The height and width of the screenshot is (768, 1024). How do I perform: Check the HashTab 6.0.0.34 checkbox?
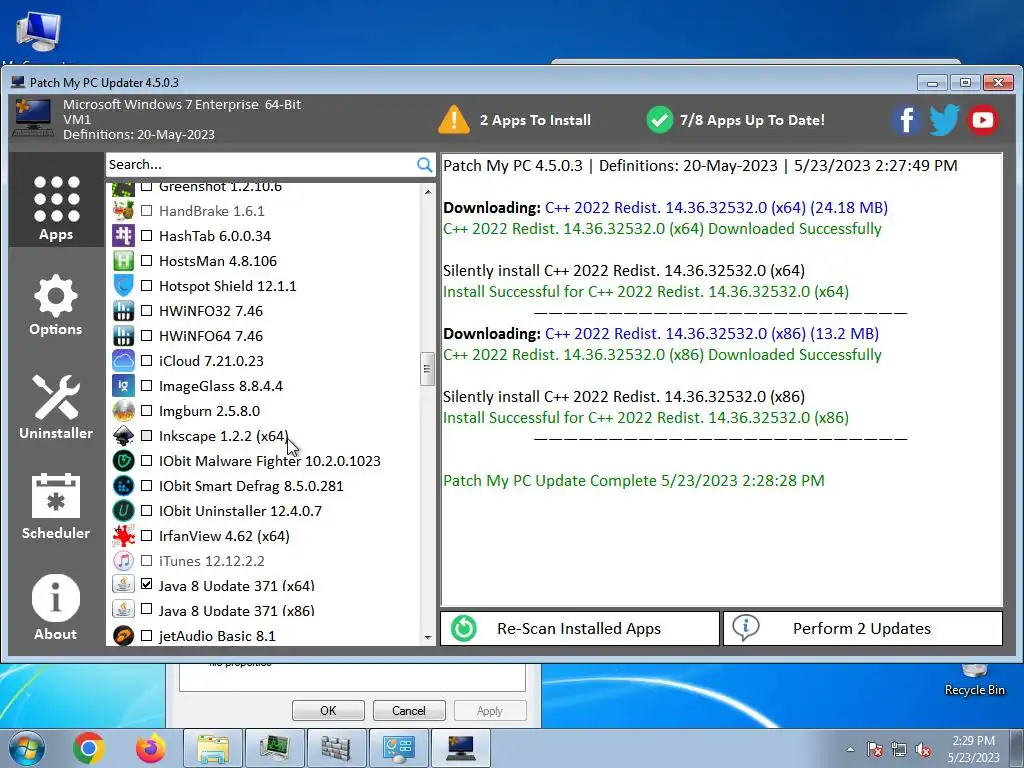(x=146, y=236)
